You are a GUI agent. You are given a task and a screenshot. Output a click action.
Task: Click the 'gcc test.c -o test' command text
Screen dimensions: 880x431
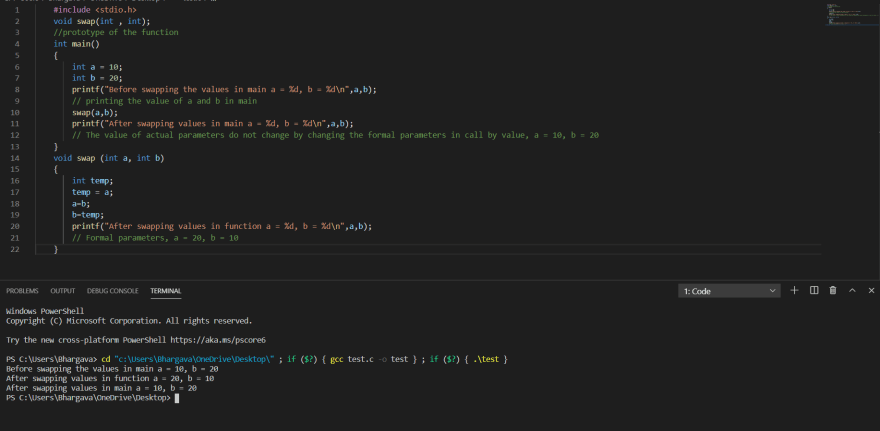[x=369, y=359]
